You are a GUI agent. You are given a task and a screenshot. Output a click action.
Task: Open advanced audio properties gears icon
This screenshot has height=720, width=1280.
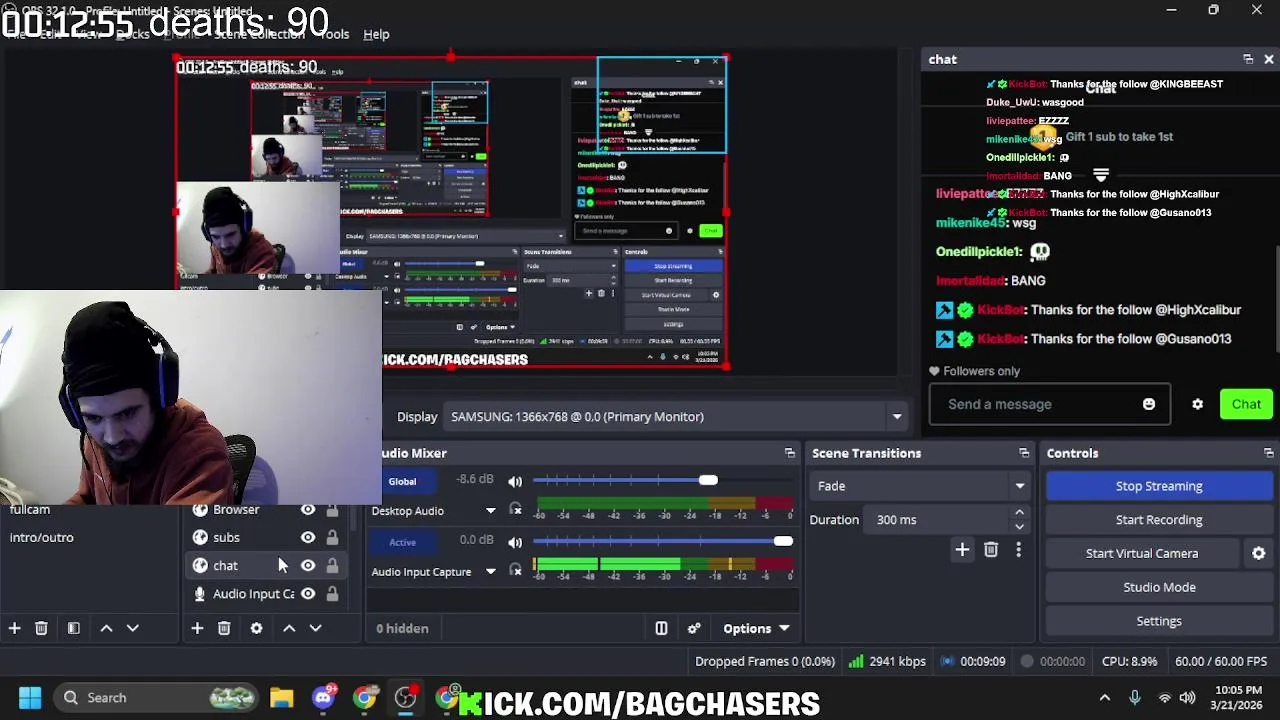694,628
